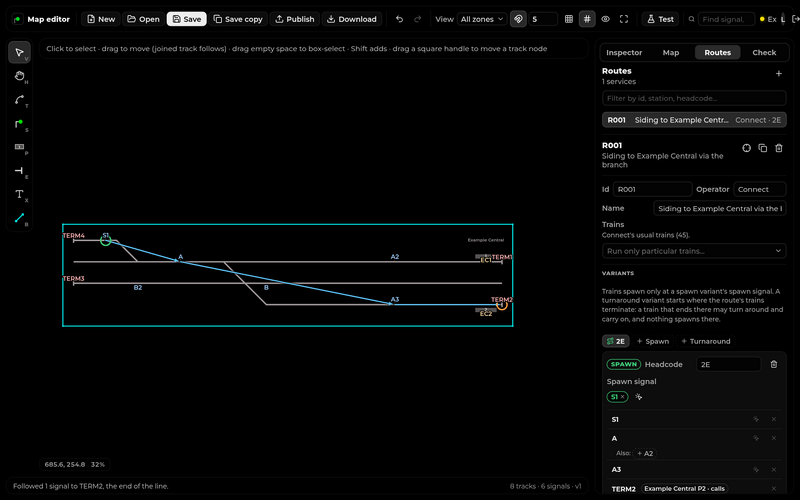This screenshot has height=500, width=800.
Task: Click the pick icon in the S1 row
Action: 756,419
